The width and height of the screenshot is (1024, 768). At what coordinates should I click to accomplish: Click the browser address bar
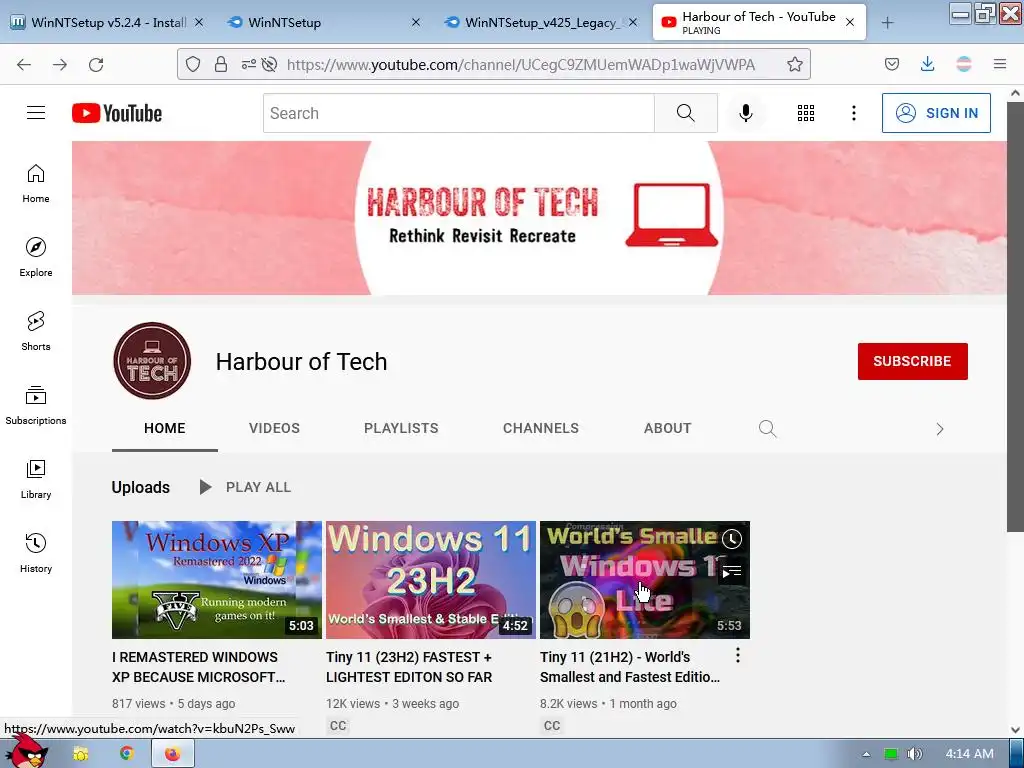point(520,64)
